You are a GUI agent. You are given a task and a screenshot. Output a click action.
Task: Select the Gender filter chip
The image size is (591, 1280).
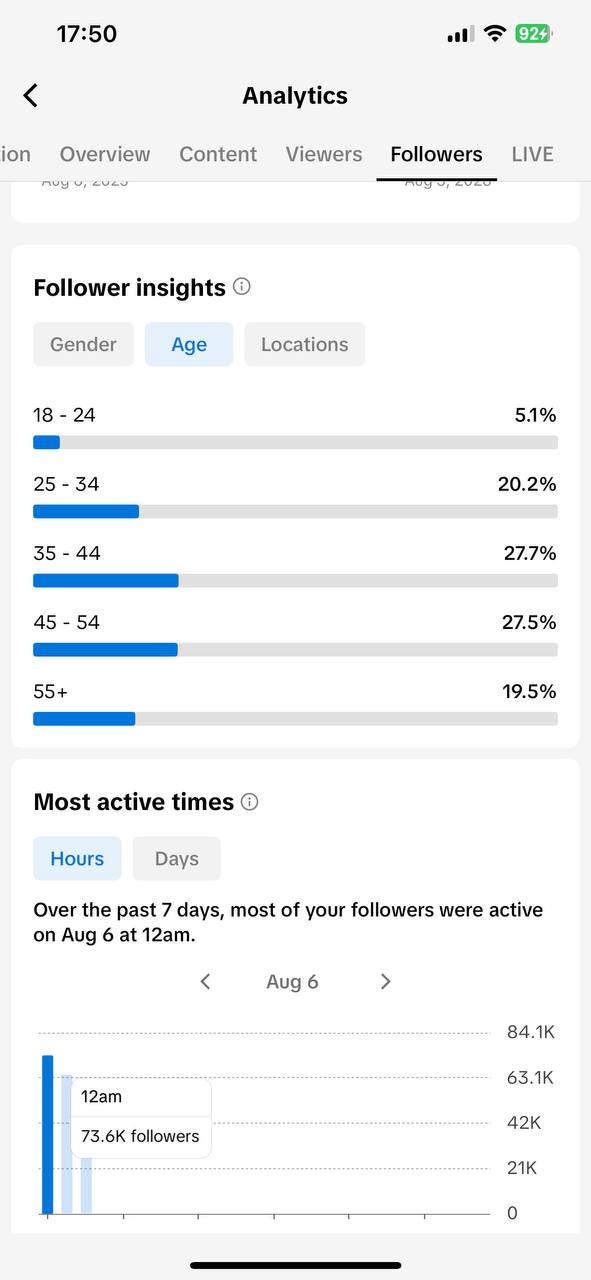[x=83, y=344]
